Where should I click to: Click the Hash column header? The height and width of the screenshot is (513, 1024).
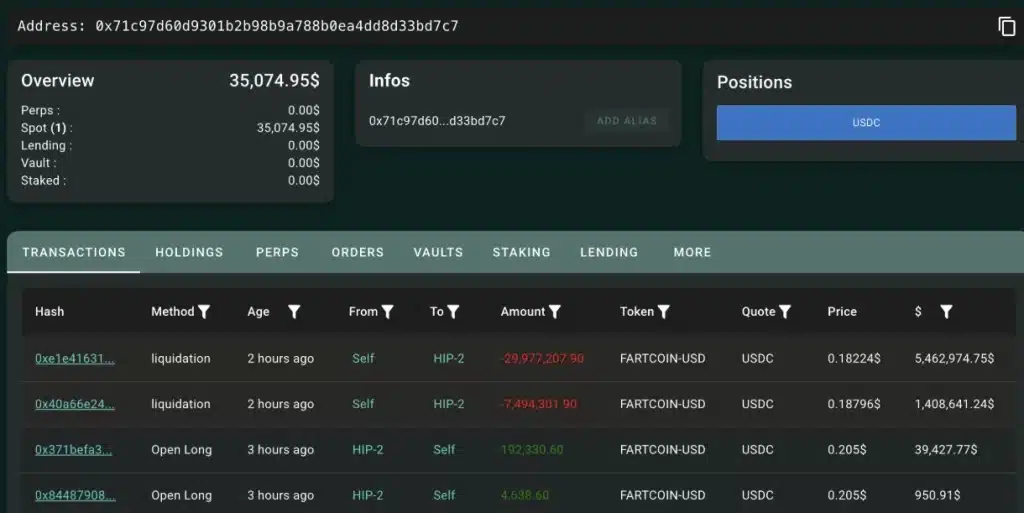point(50,312)
